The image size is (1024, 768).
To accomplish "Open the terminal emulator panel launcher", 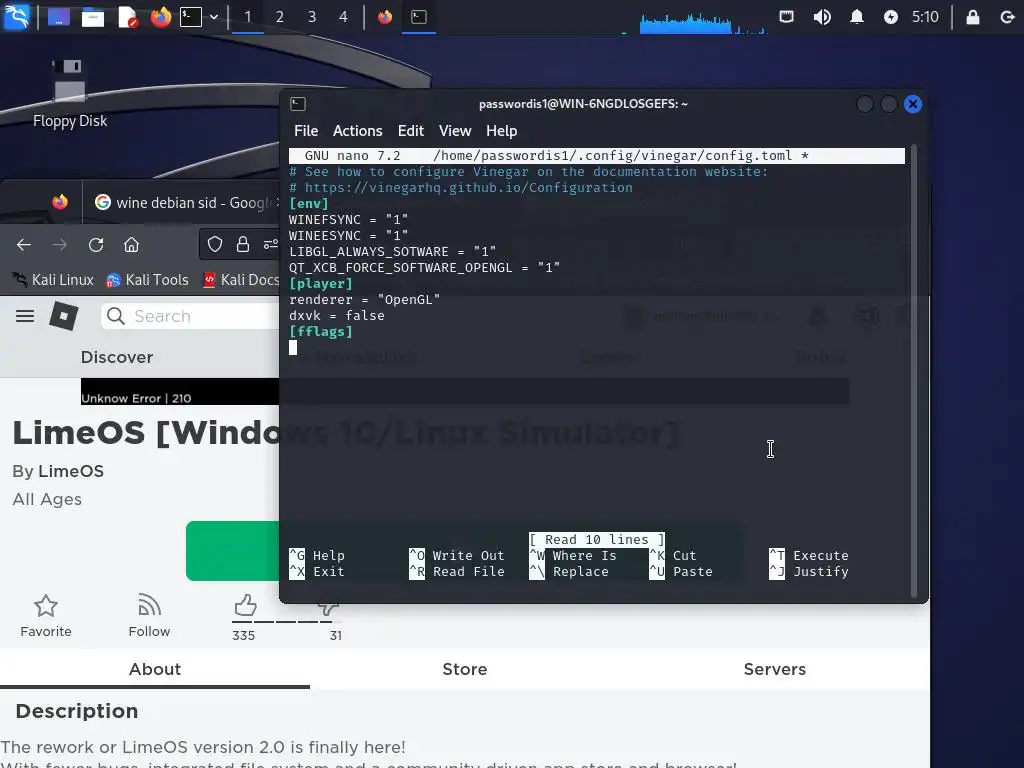I will coord(191,16).
